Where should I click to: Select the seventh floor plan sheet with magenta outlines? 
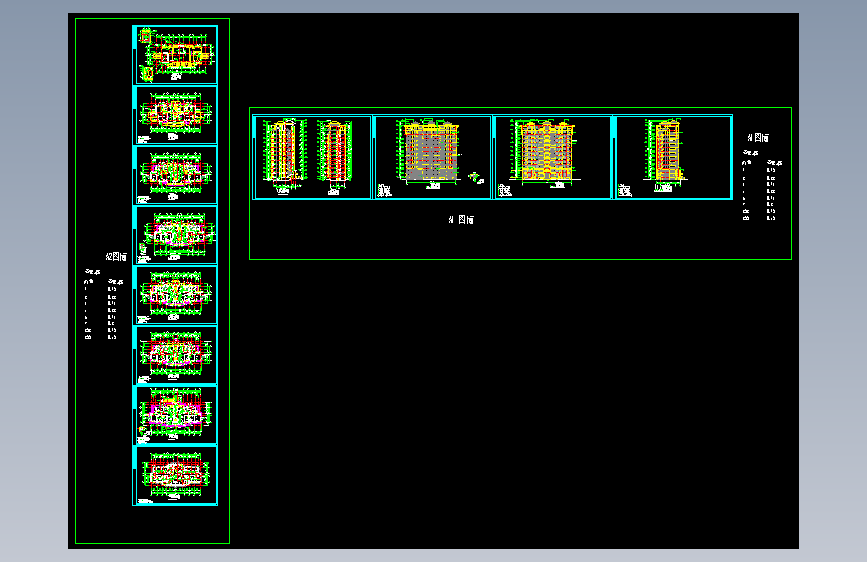click(x=175, y=415)
